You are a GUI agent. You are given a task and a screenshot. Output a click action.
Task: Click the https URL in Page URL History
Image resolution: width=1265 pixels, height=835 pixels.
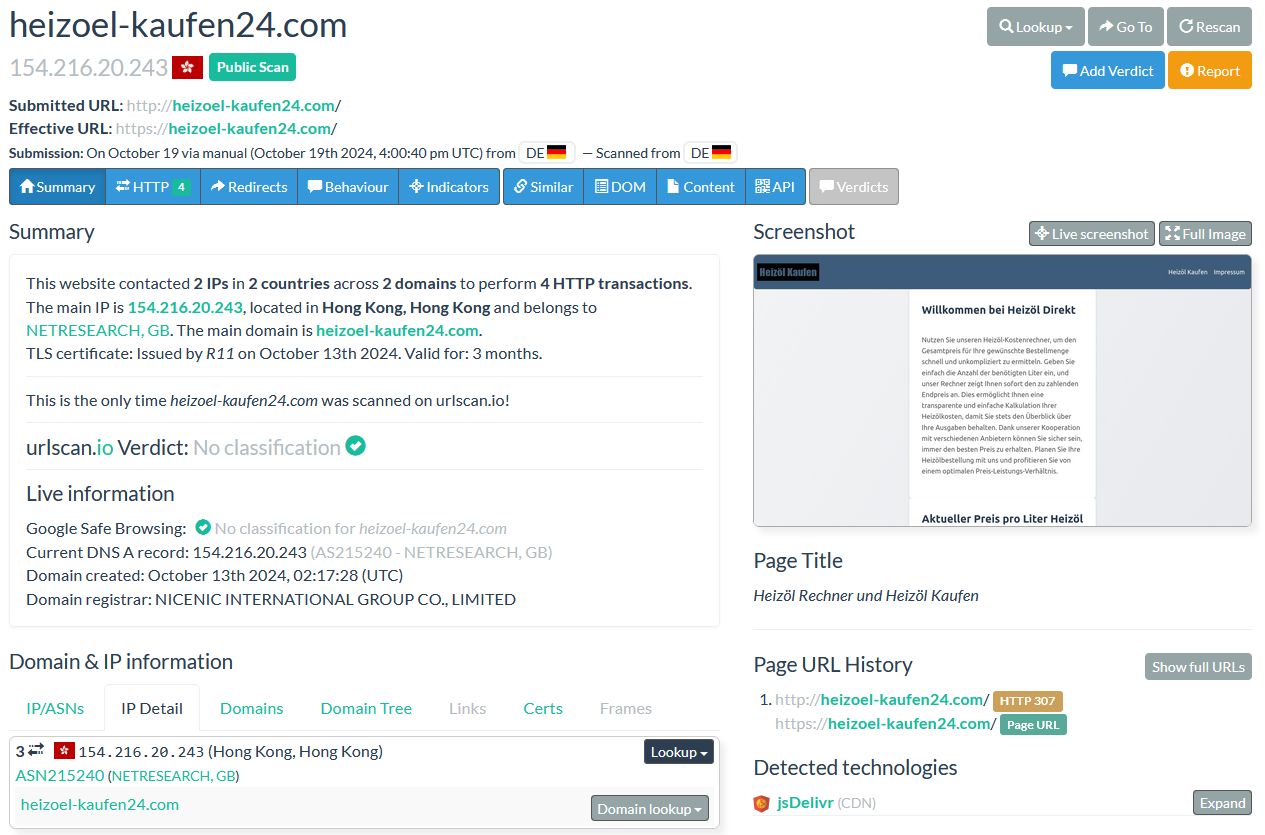coord(886,723)
